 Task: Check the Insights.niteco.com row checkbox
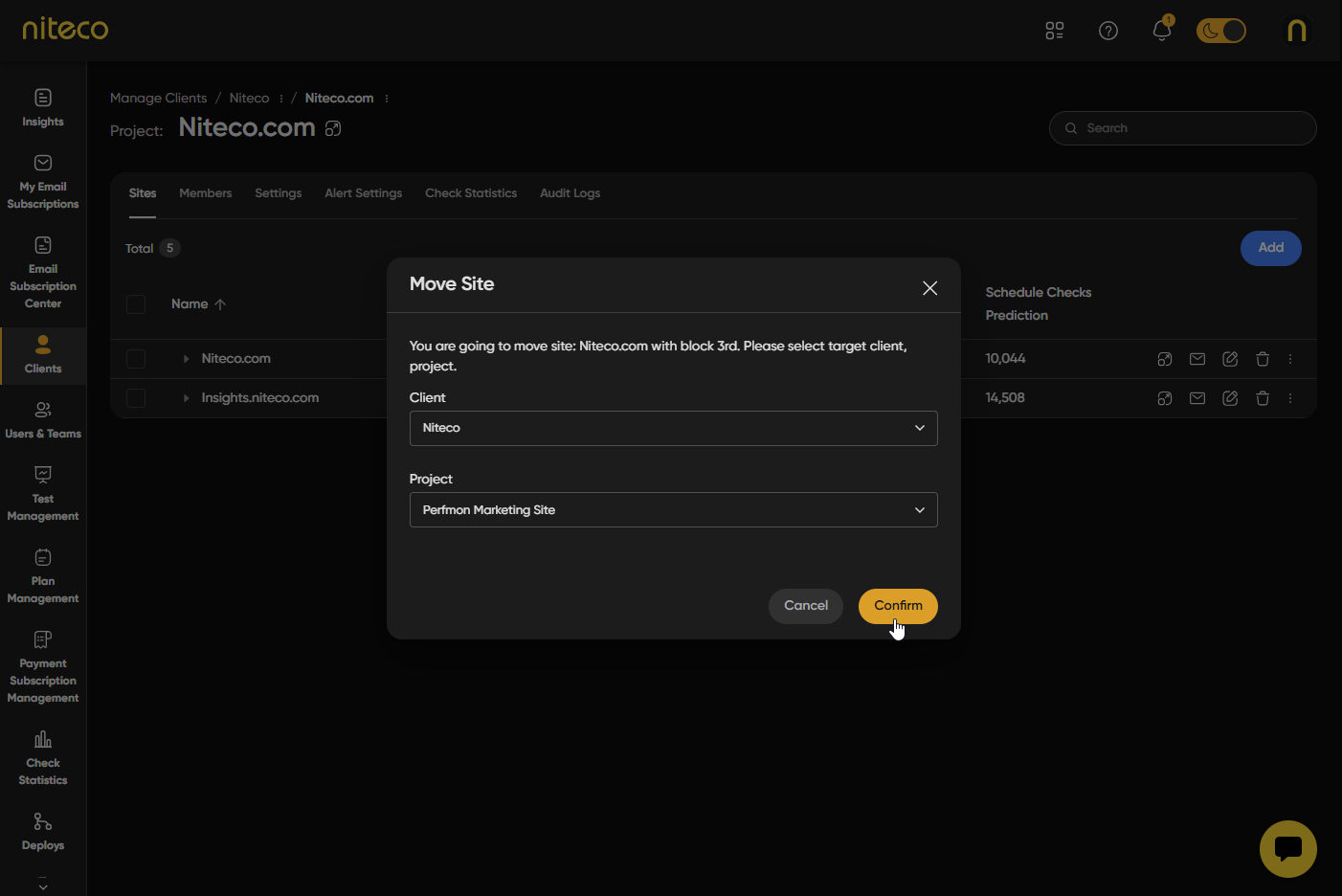tap(136, 398)
